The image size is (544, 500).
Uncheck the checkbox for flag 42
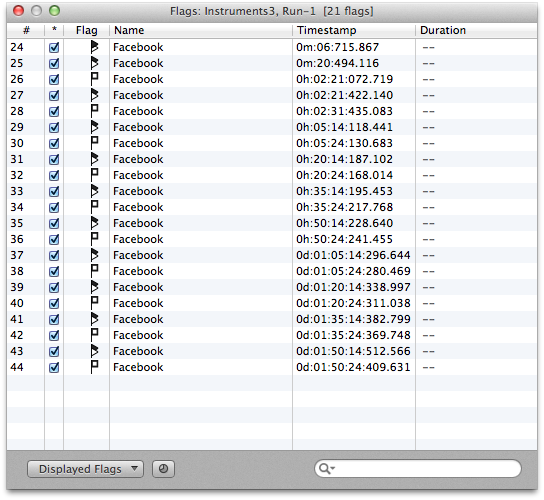tap(54, 335)
